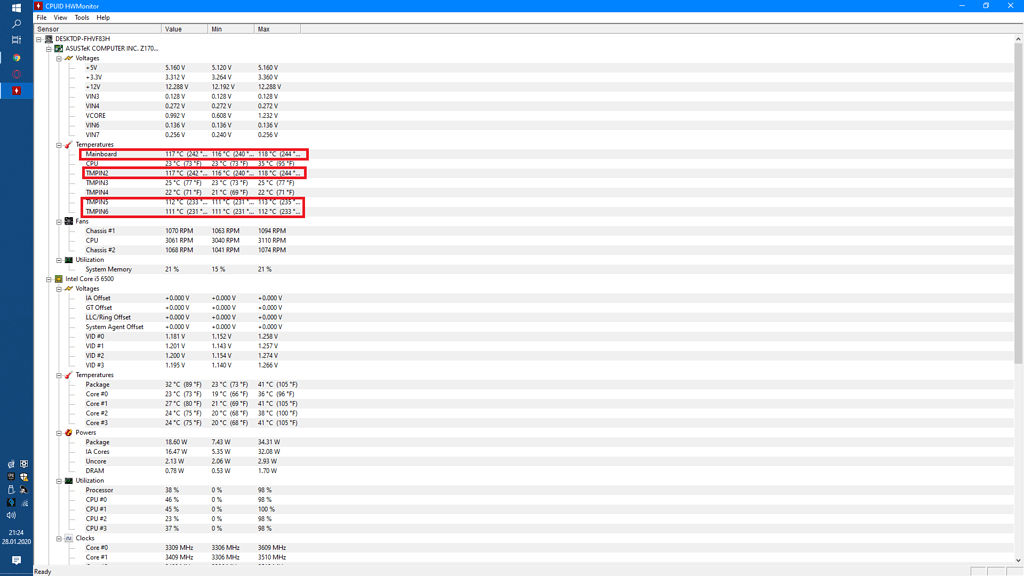This screenshot has width=1024, height=576.
Task: Select the Mainboard temperature row
Action: [101, 154]
